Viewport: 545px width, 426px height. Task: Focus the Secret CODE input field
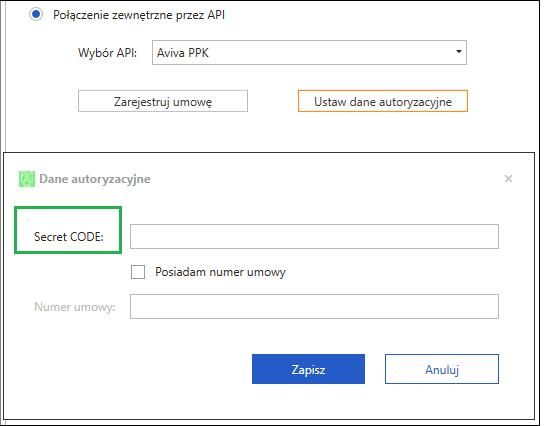pyautogui.click(x=314, y=237)
